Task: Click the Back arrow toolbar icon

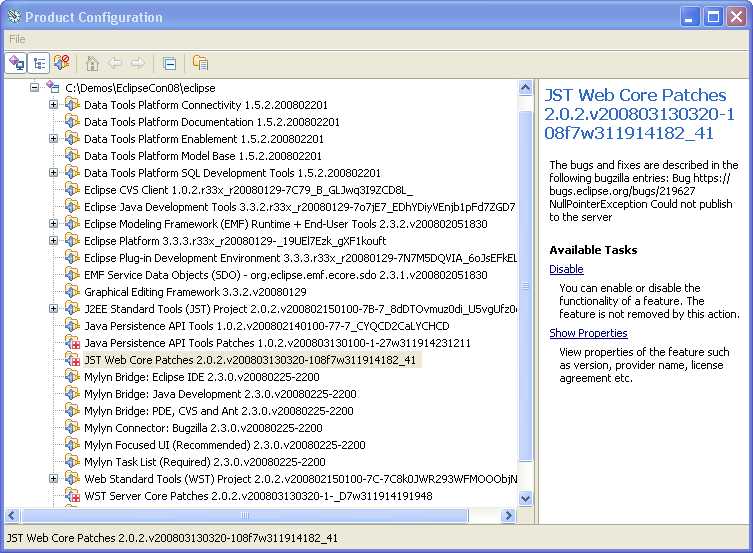Action: (115, 63)
